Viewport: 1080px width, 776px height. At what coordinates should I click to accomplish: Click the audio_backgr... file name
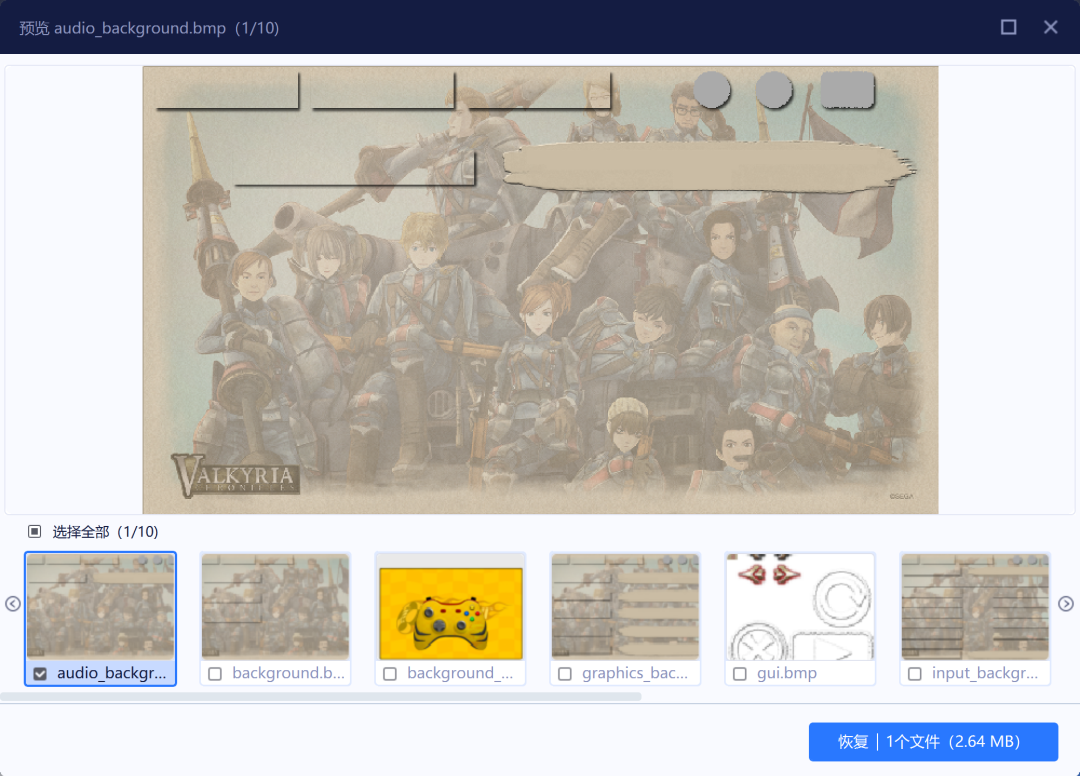[112, 673]
